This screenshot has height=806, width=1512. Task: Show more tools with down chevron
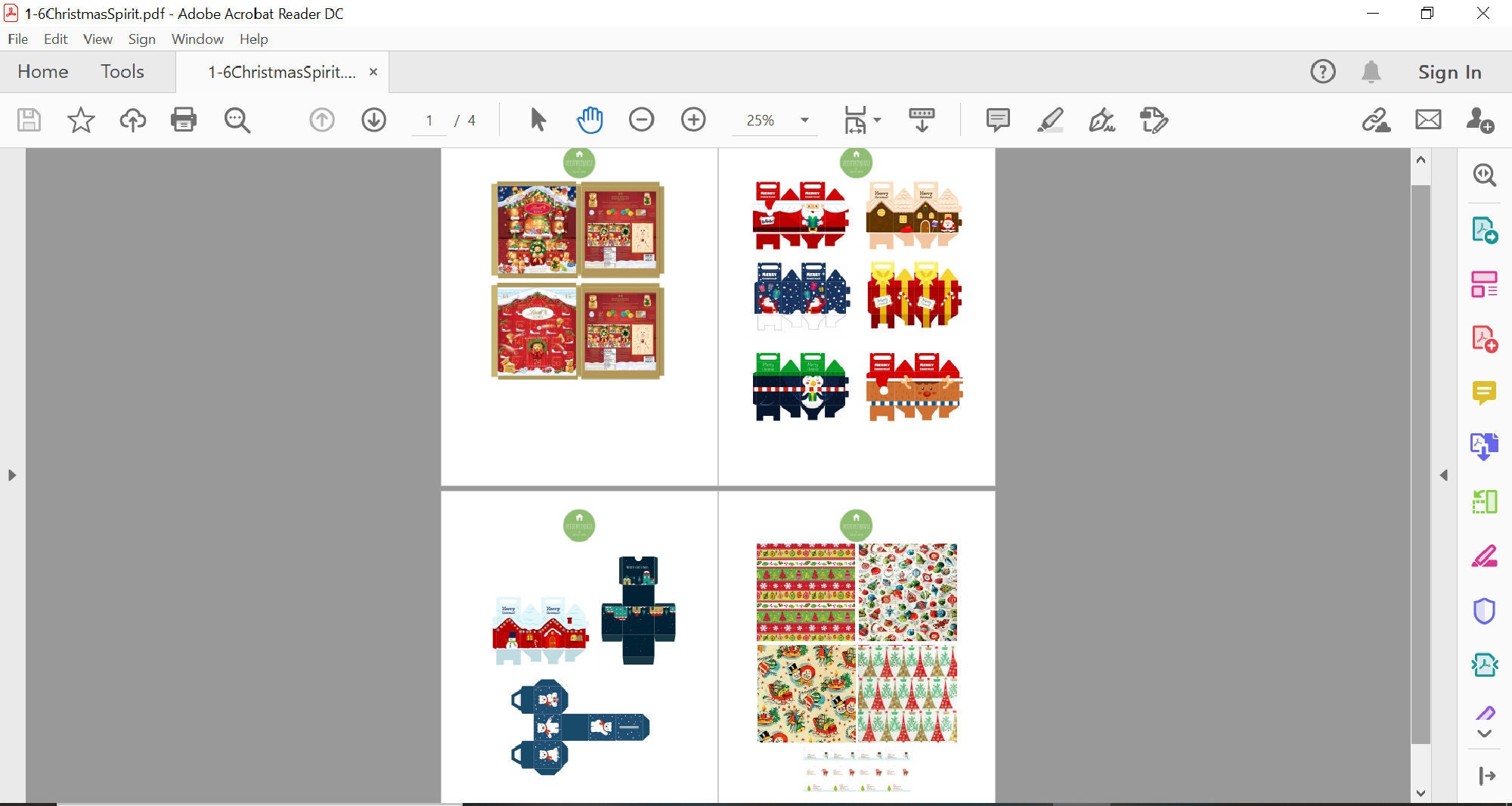coord(1484,733)
